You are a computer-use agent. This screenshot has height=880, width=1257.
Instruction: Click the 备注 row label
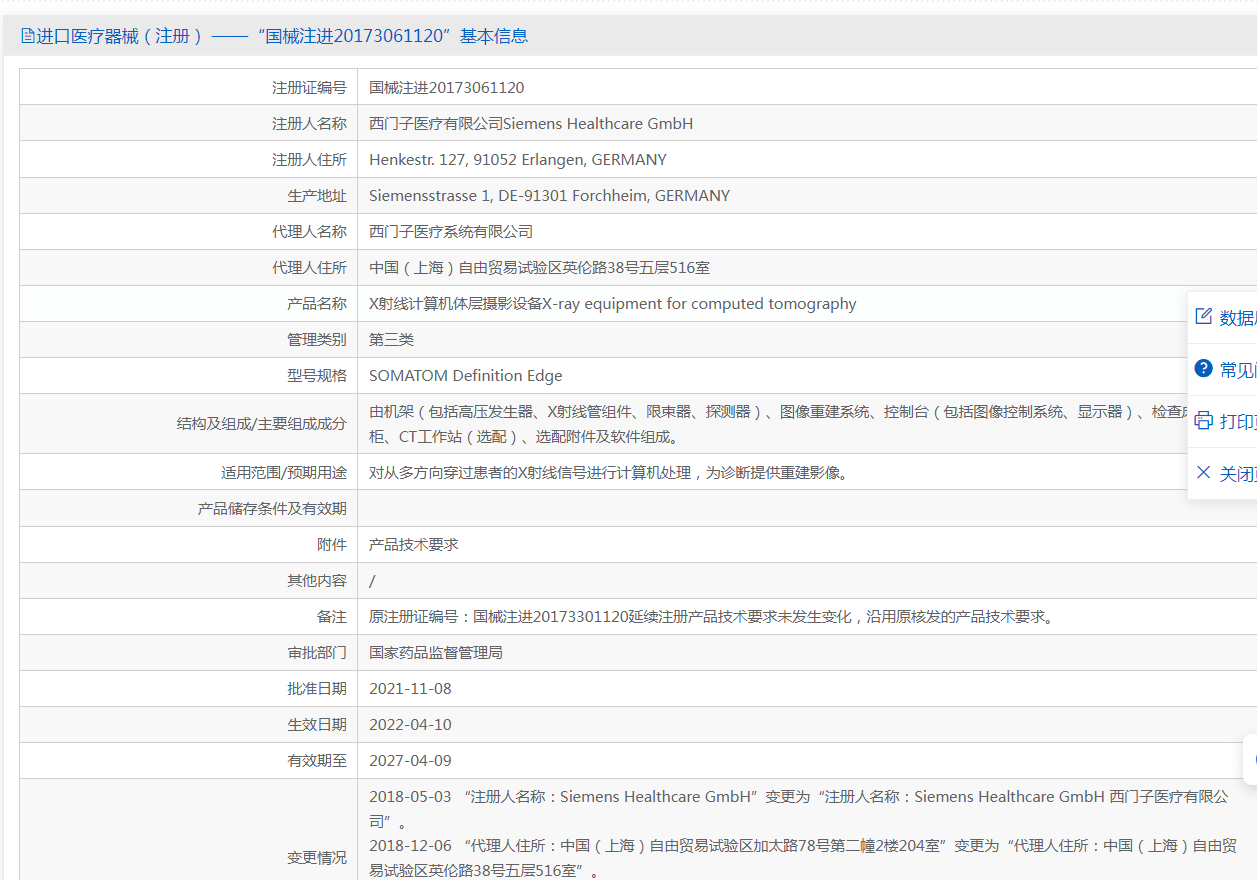(332, 617)
